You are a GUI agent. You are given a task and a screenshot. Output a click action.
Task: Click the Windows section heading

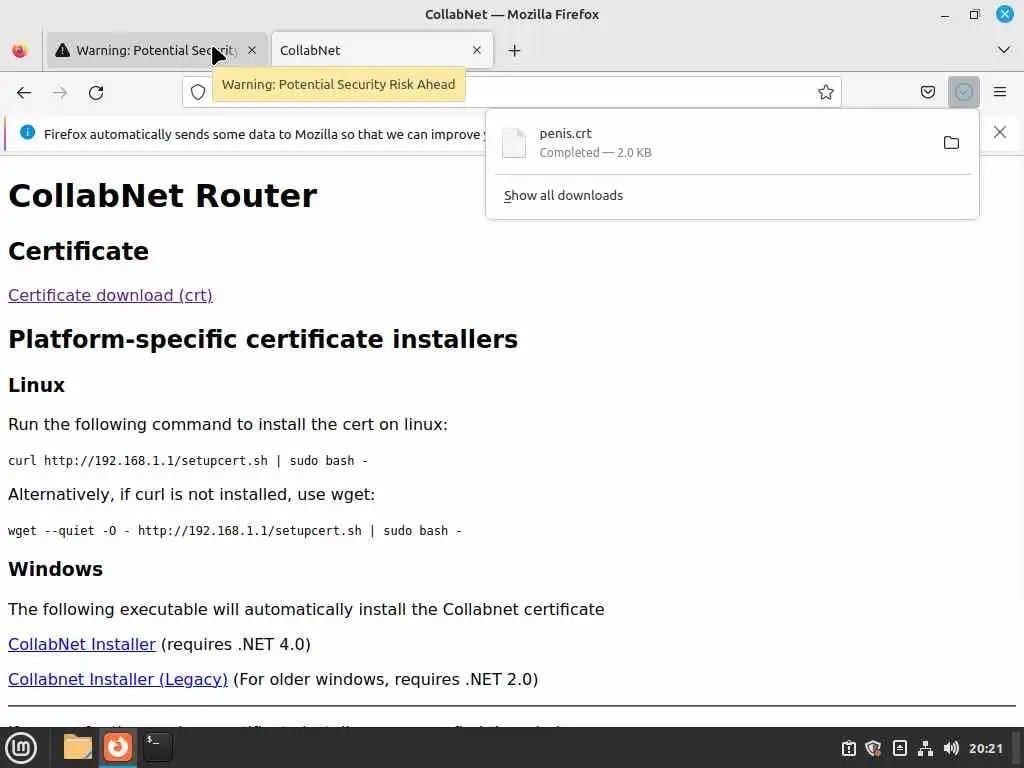click(x=56, y=569)
